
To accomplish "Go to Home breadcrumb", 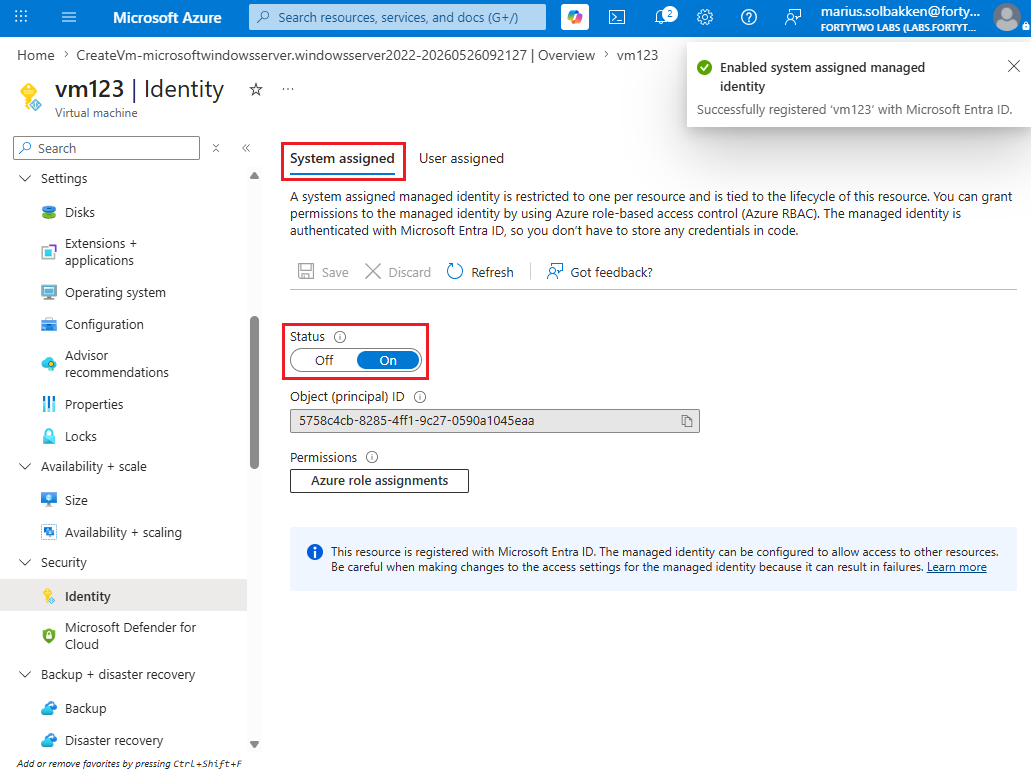I will 36,55.
